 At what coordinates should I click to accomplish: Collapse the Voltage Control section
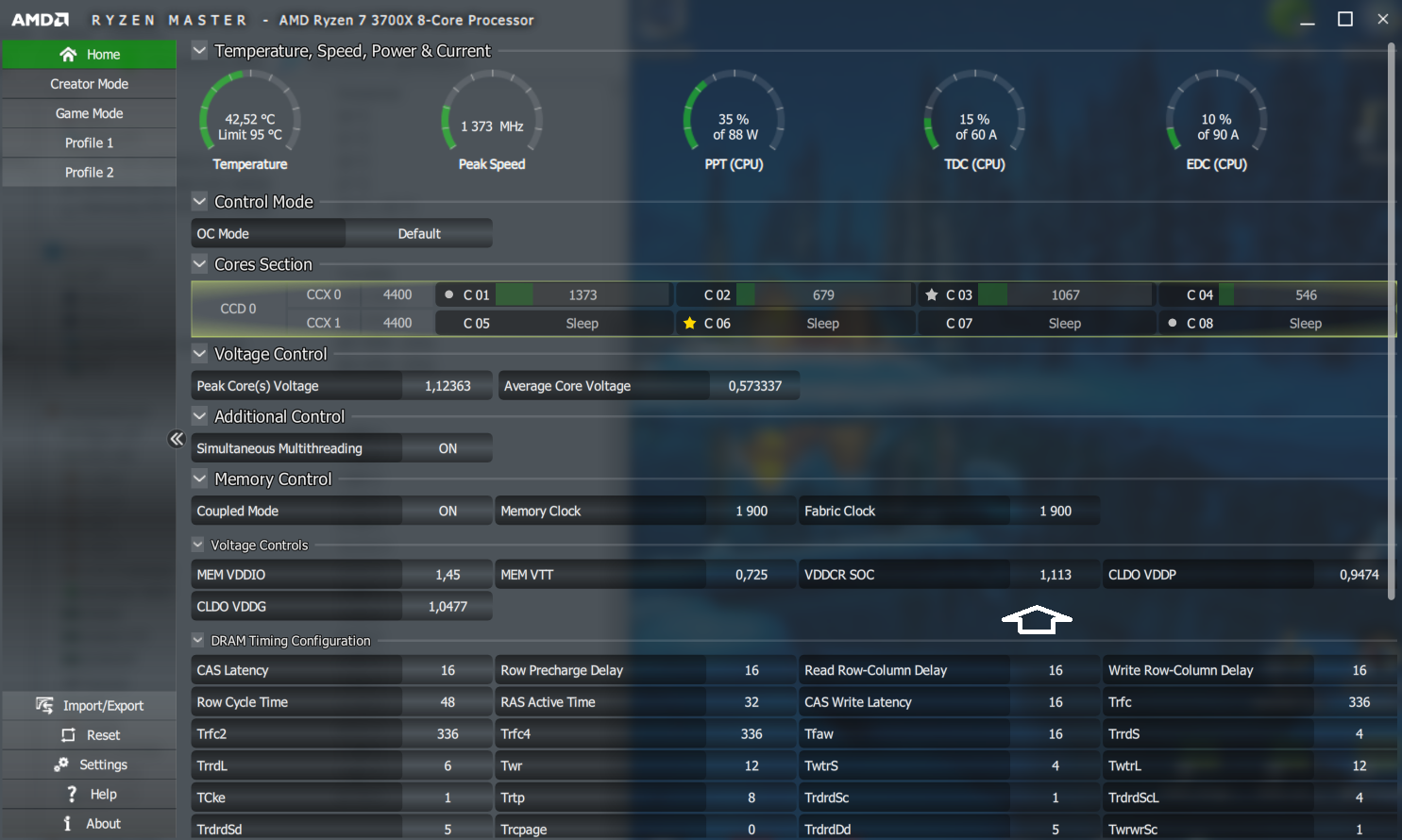coord(199,354)
